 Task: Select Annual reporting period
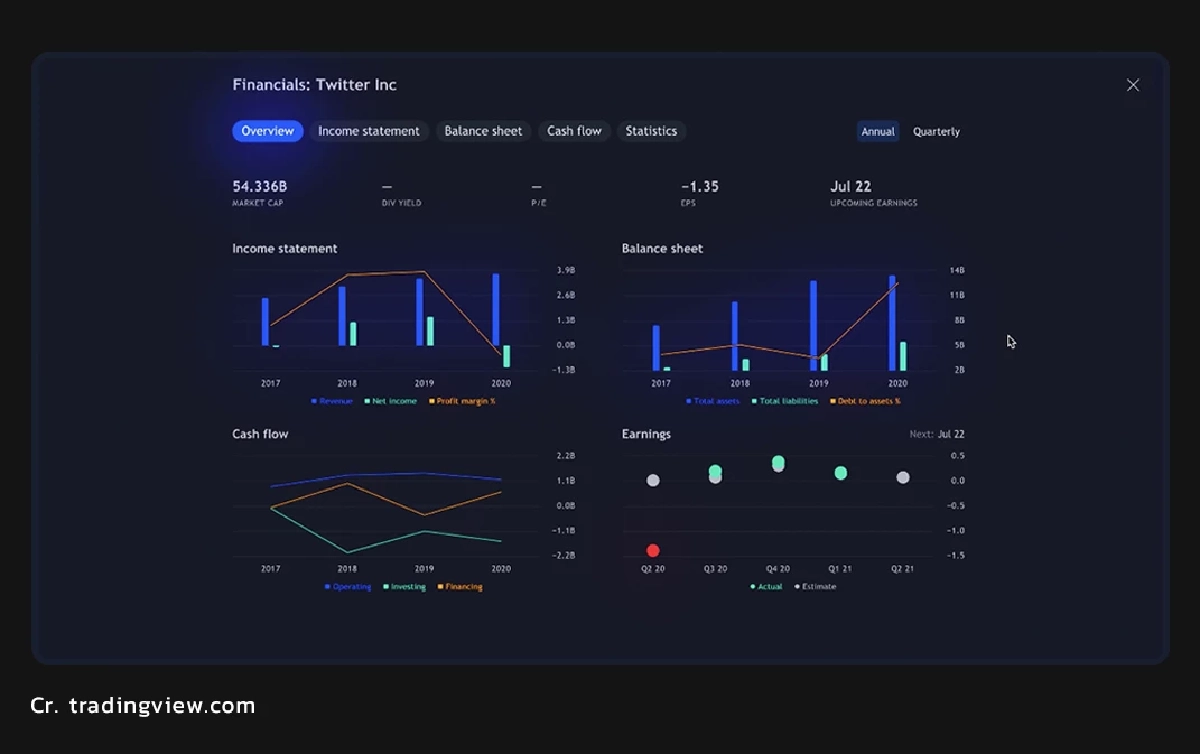click(x=877, y=131)
